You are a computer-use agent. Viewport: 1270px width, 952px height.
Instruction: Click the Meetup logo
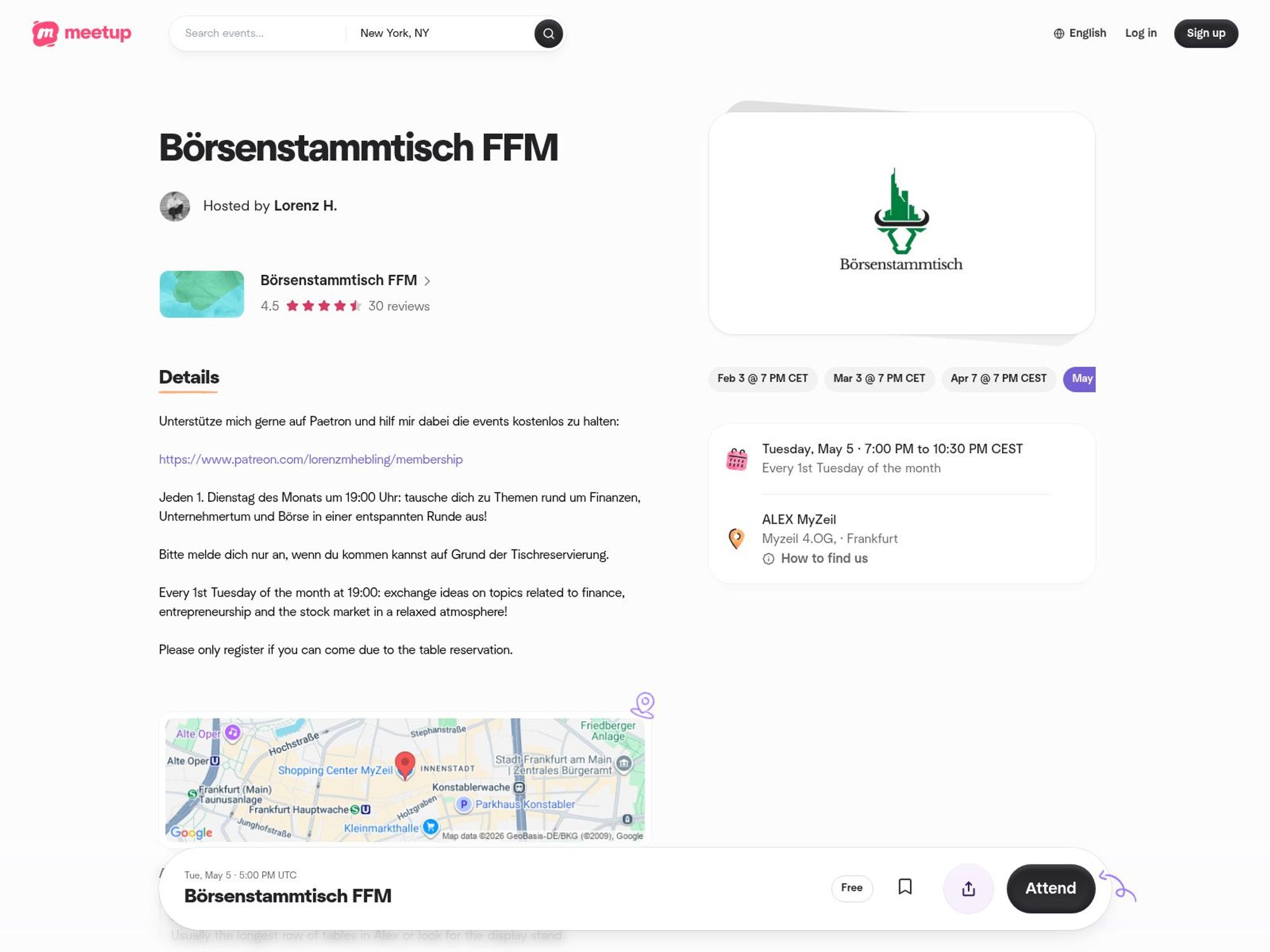pos(81,33)
